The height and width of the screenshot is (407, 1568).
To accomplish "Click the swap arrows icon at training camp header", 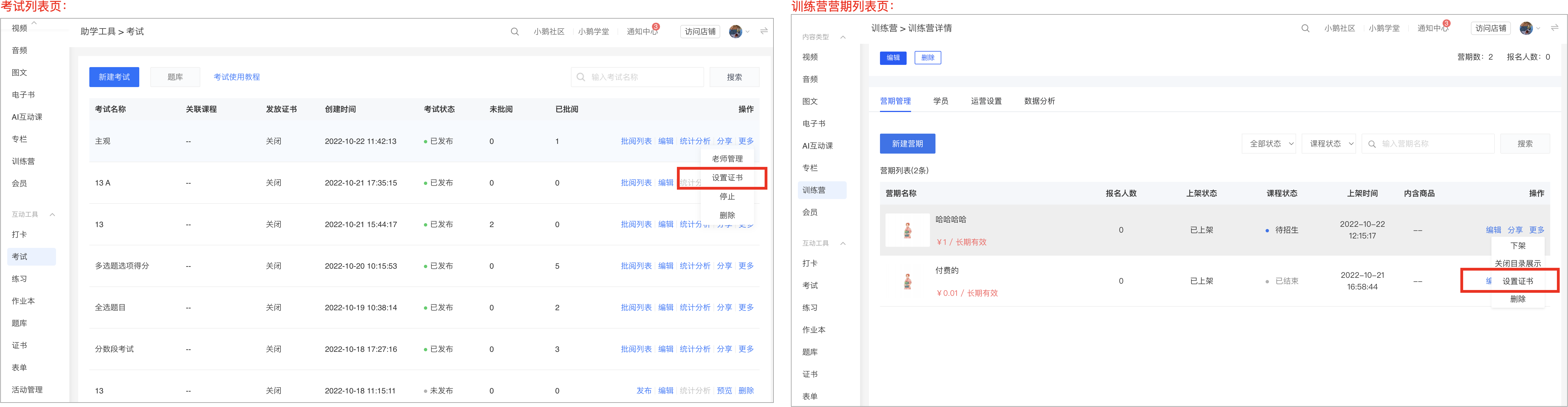I will [1554, 28].
